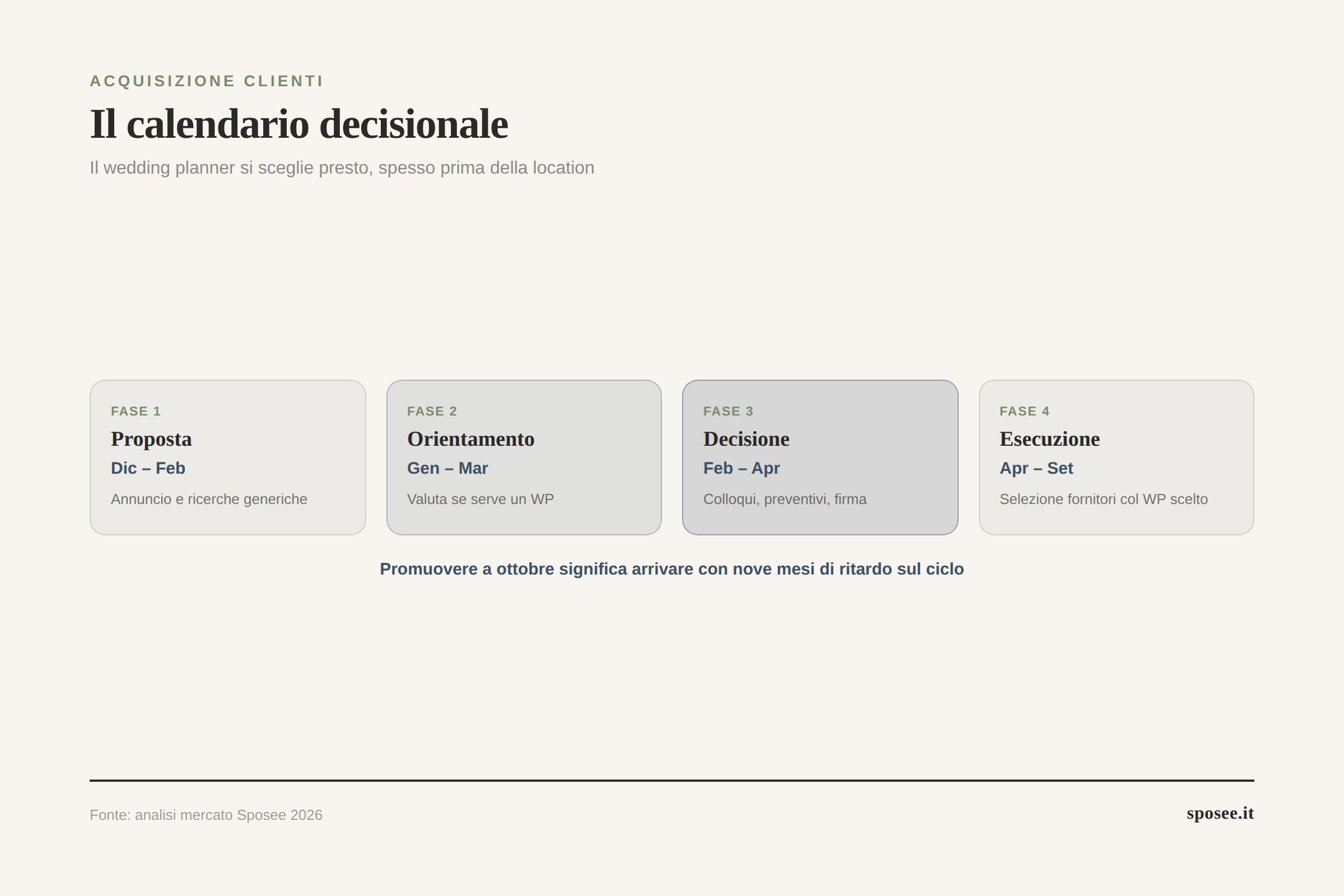
Task: Select the 'Apr – Set' date range
Action: point(1036,468)
